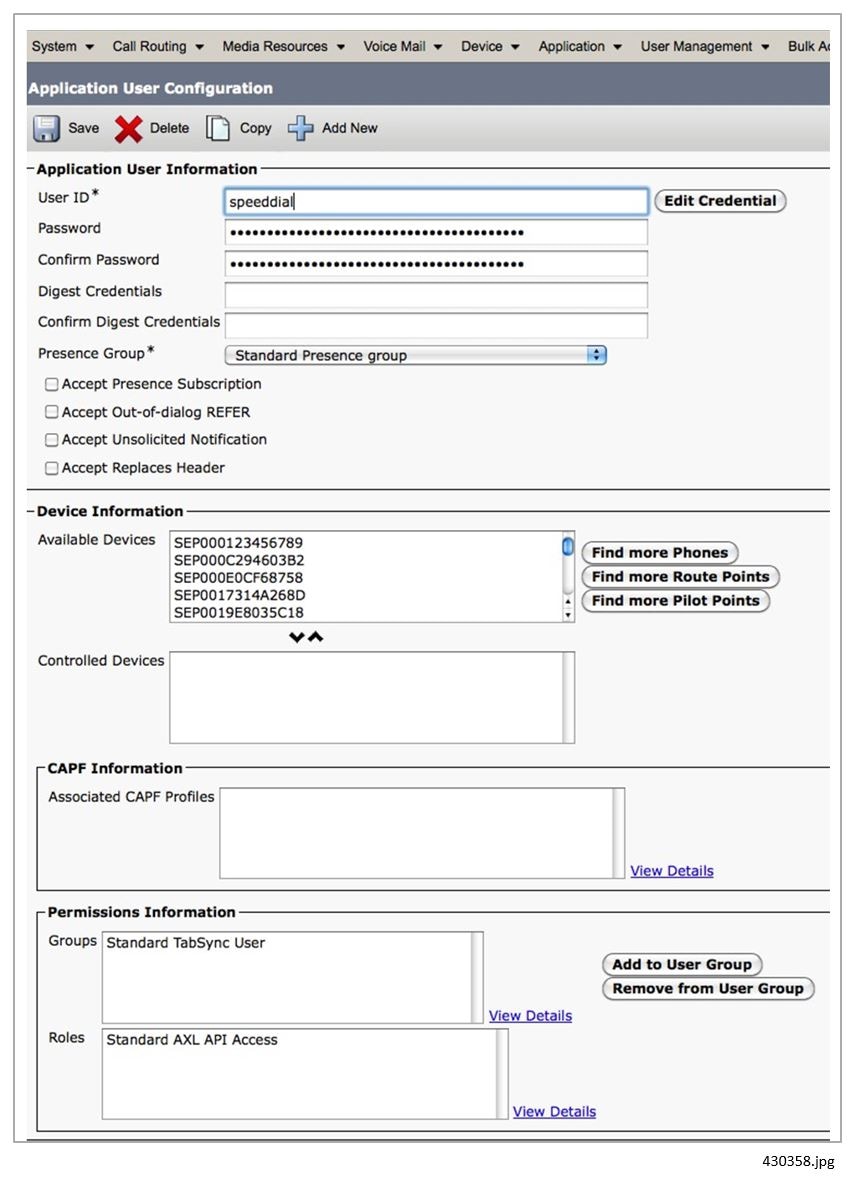The height and width of the screenshot is (1186, 858).
Task: Expand the Call Routing menu
Action: click(158, 47)
